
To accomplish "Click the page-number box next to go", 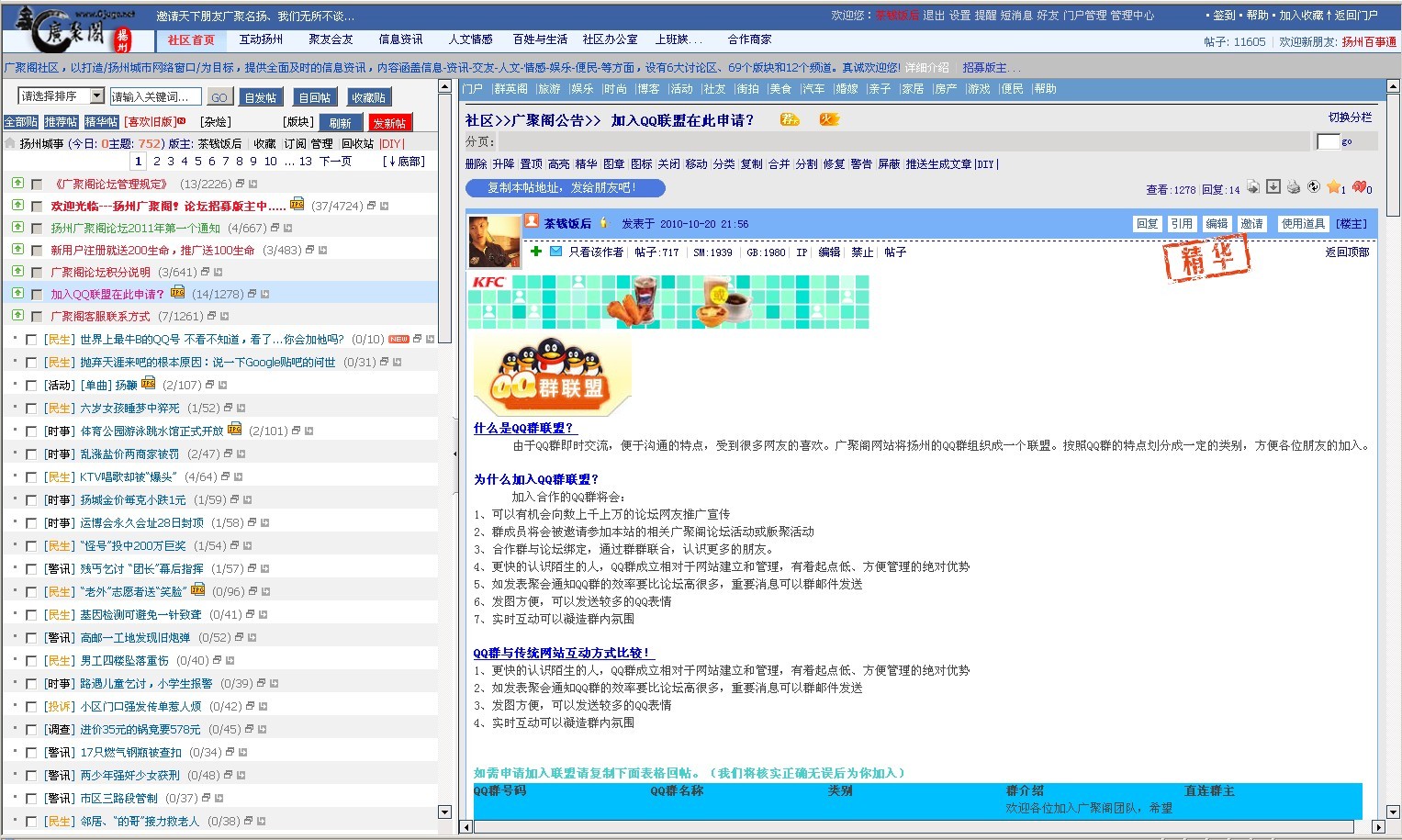I will [1328, 141].
